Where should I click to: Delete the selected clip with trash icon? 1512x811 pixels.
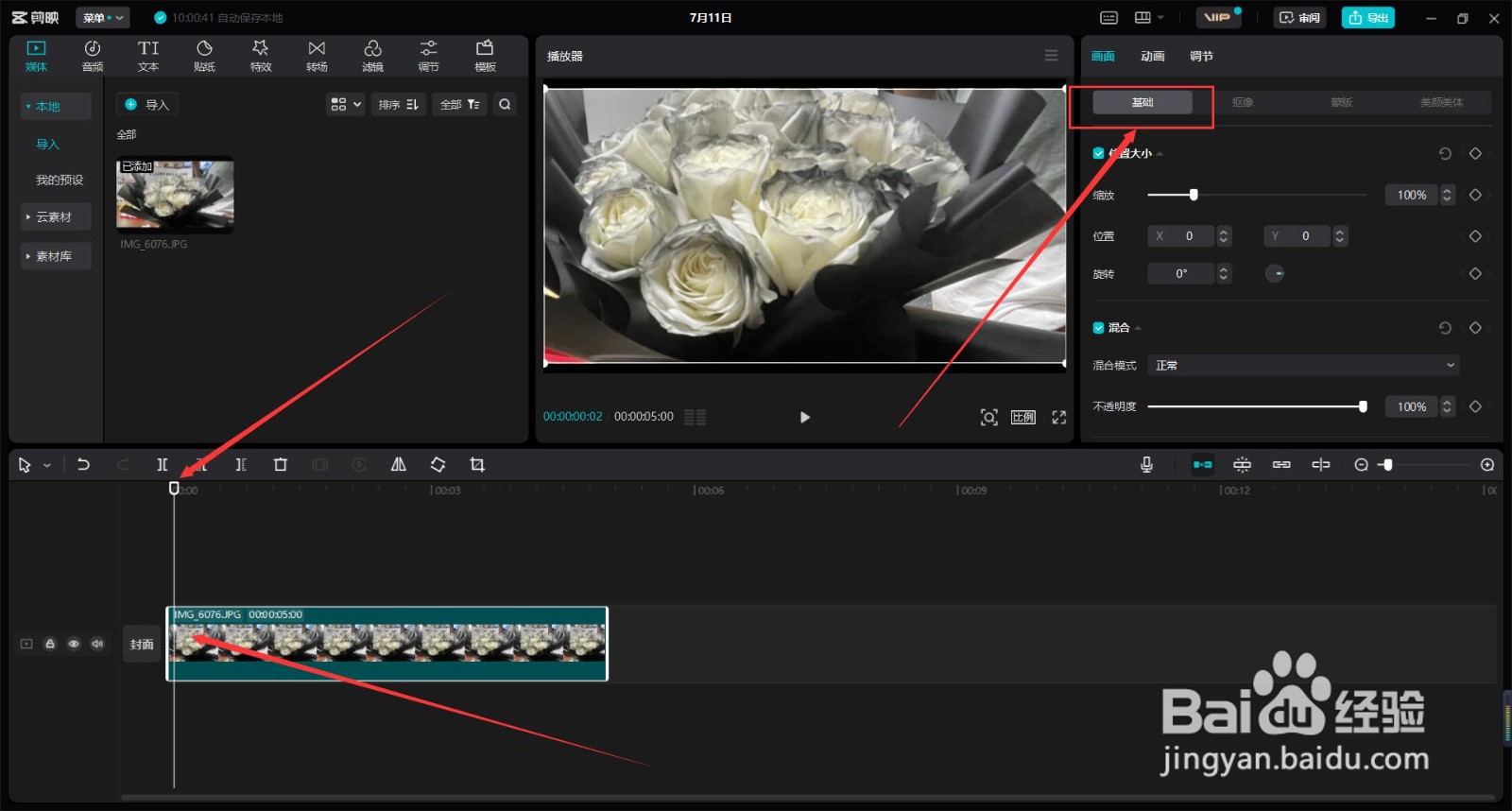pyautogui.click(x=280, y=464)
